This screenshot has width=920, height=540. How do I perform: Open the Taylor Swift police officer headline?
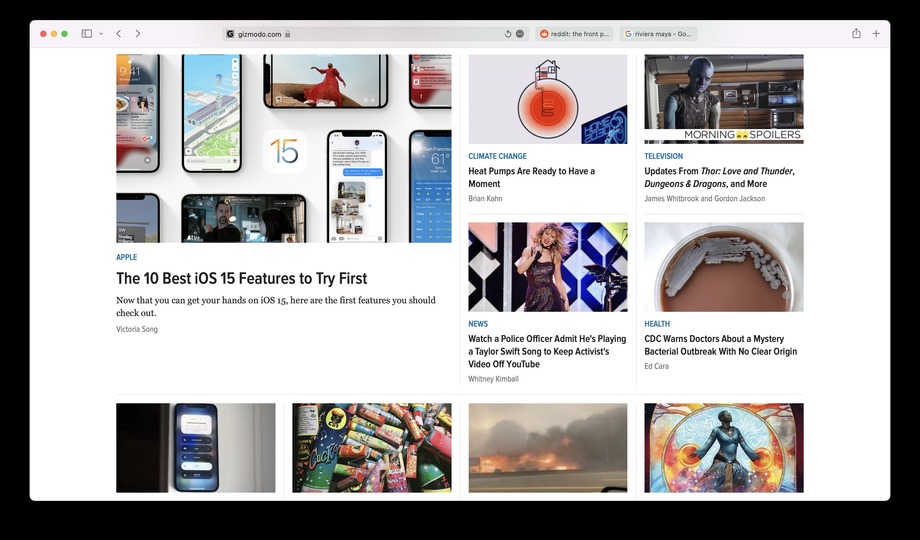pos(547,352)
